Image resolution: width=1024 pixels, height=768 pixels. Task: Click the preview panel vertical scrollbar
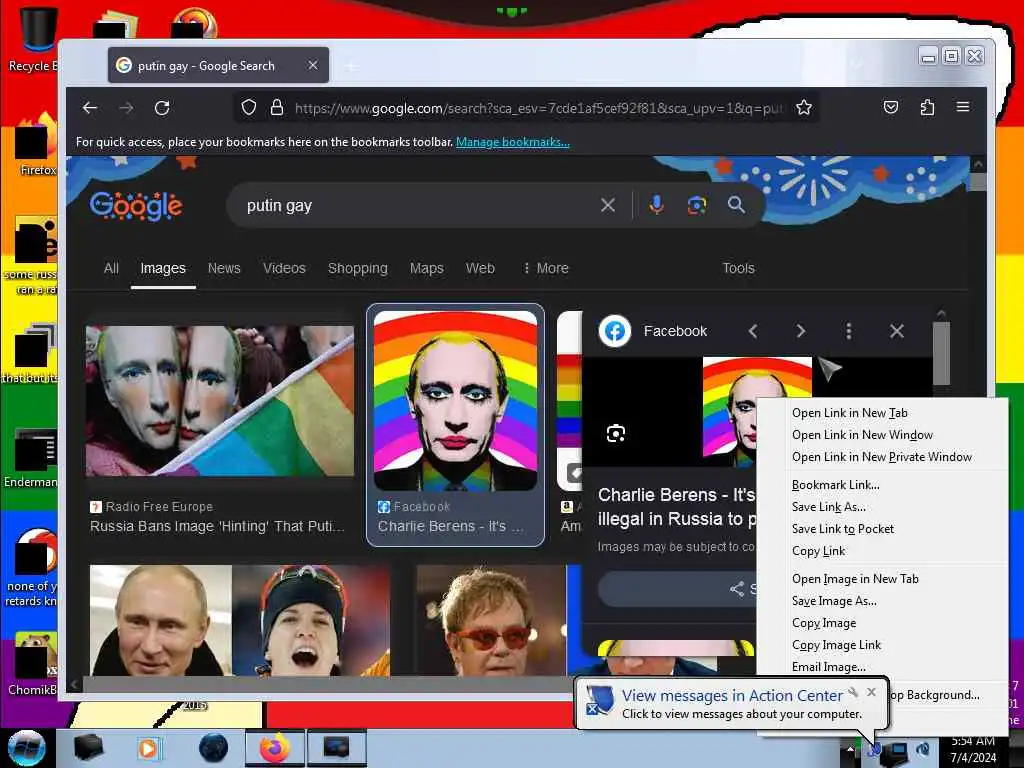pos(941,353)
